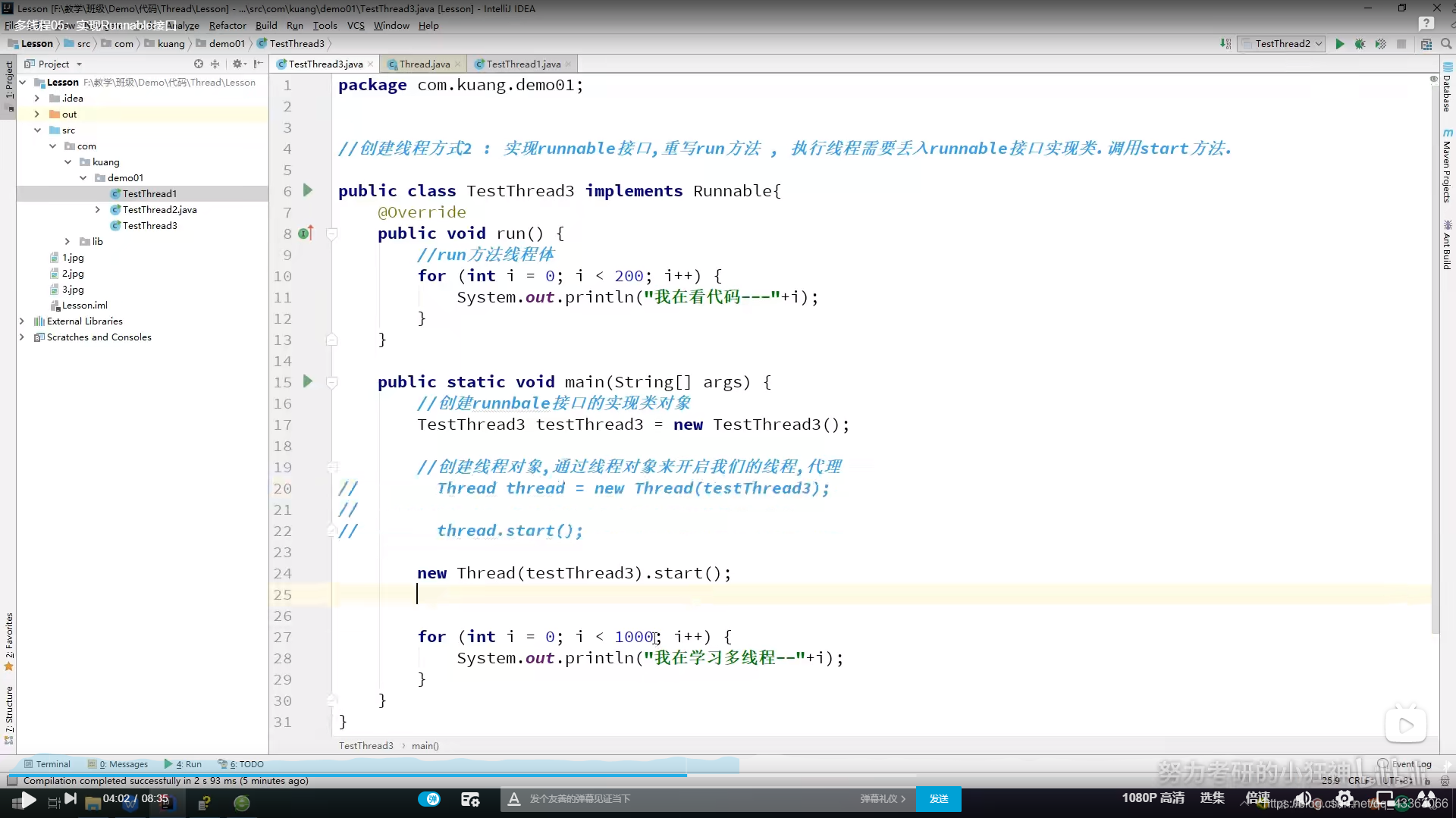
Task: Run the TestThread2 configuration with green play button
Action: [x=1340, y=44]
